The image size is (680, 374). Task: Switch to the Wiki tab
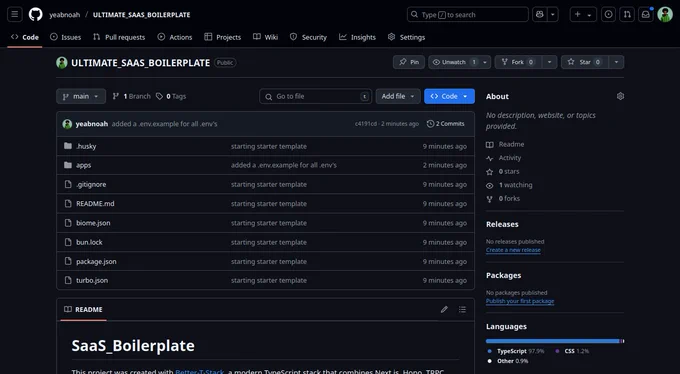(265, 37)
